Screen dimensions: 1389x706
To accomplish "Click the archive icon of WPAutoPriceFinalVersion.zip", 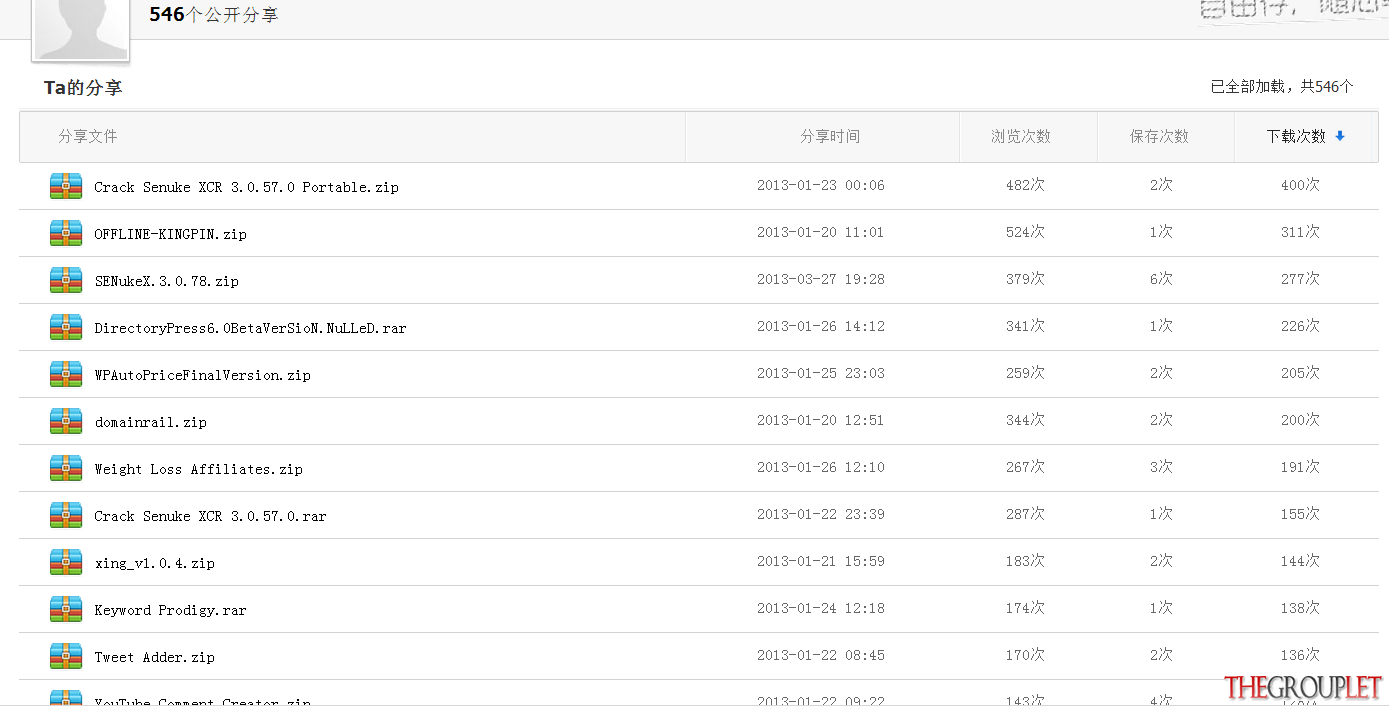I will pos(66,374).
